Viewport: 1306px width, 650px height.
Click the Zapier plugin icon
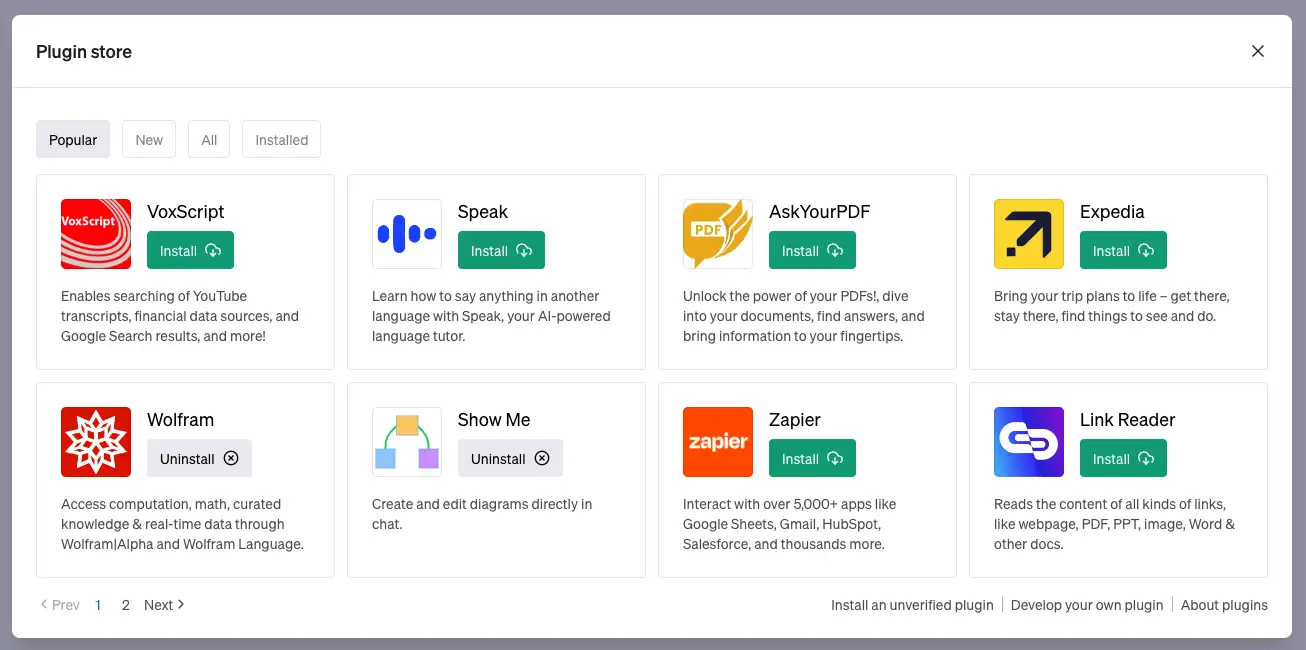717,441
